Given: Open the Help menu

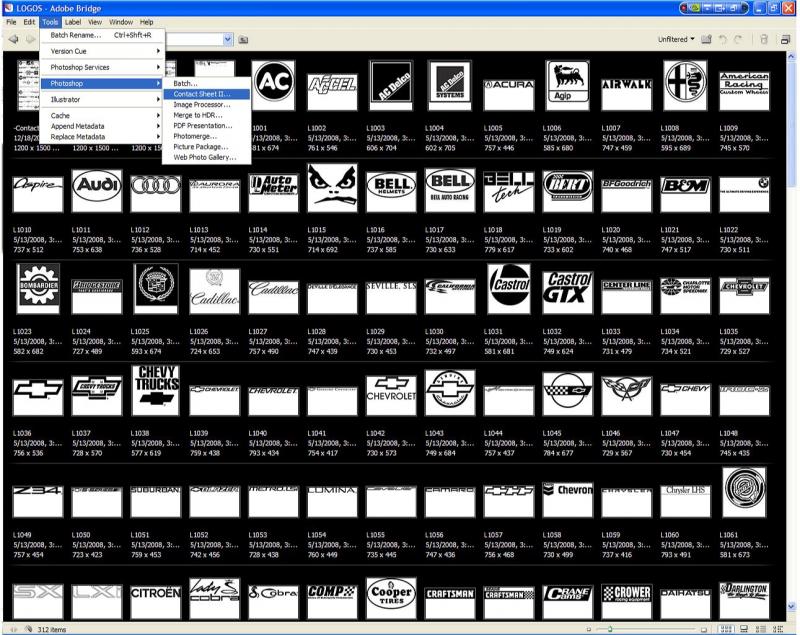Looking at the screenshot, I should pyautogui.click(x=146, y=22).
